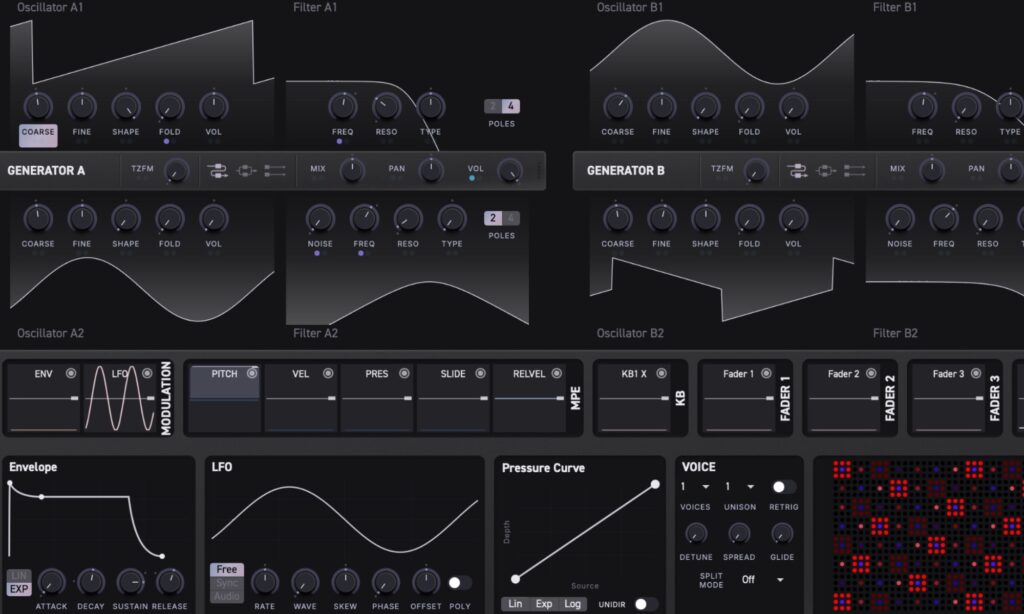
Task: Select the parallel routing icon in Generator A
Action: 246,171
